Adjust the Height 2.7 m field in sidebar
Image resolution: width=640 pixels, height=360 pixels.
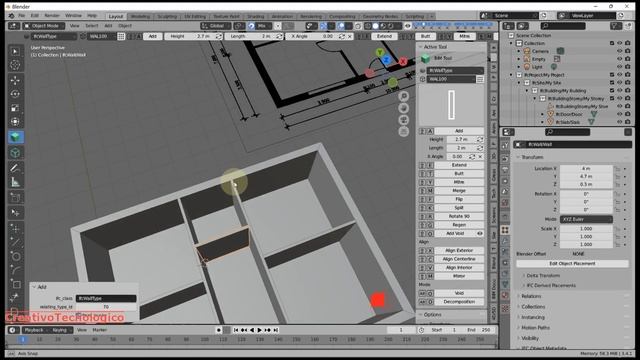(x=461, y=139)
